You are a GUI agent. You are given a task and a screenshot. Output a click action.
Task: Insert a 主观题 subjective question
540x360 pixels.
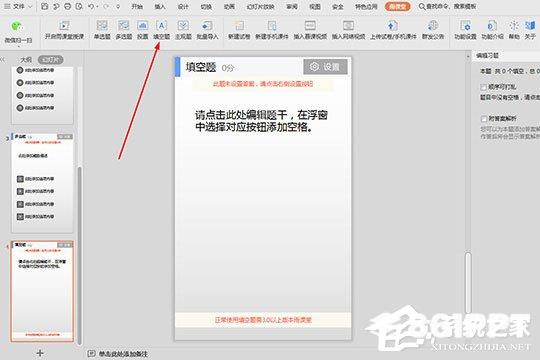pyautogui.click(x=183, y=30)
